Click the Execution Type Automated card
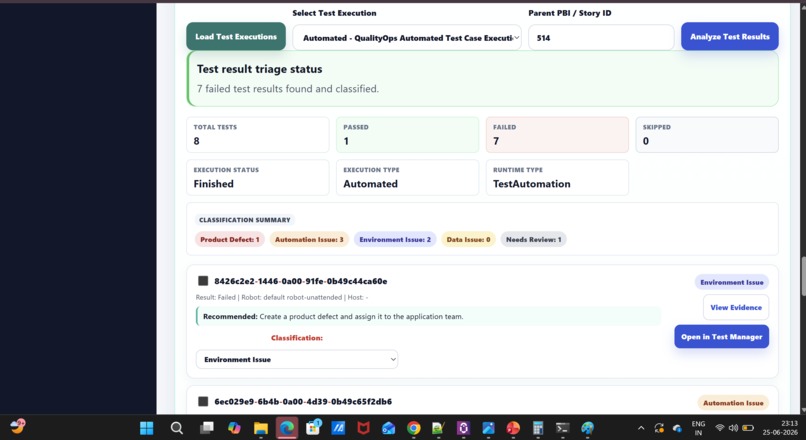Image resolution: width=806 pixels, height=440 pixels. (408, 178)
